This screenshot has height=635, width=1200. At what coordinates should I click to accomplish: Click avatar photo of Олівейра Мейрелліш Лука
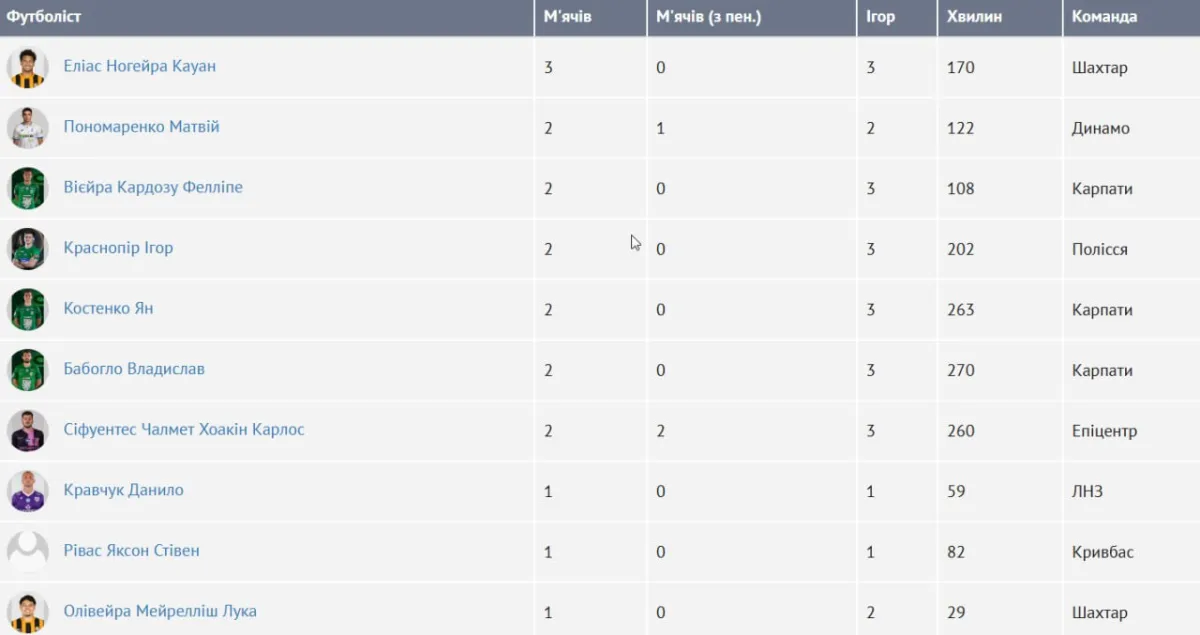pos(27,612)
